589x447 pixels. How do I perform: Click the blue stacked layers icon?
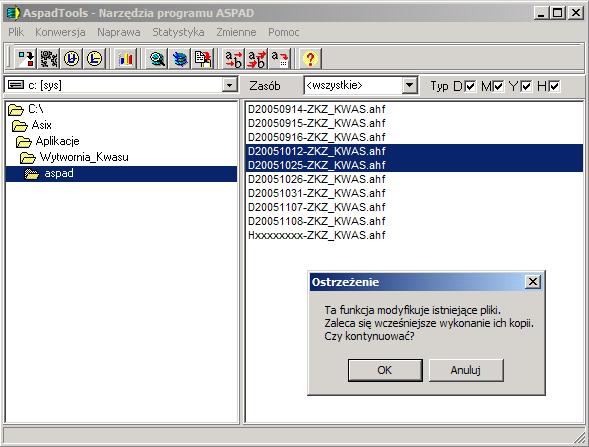[x=180, y=59]
